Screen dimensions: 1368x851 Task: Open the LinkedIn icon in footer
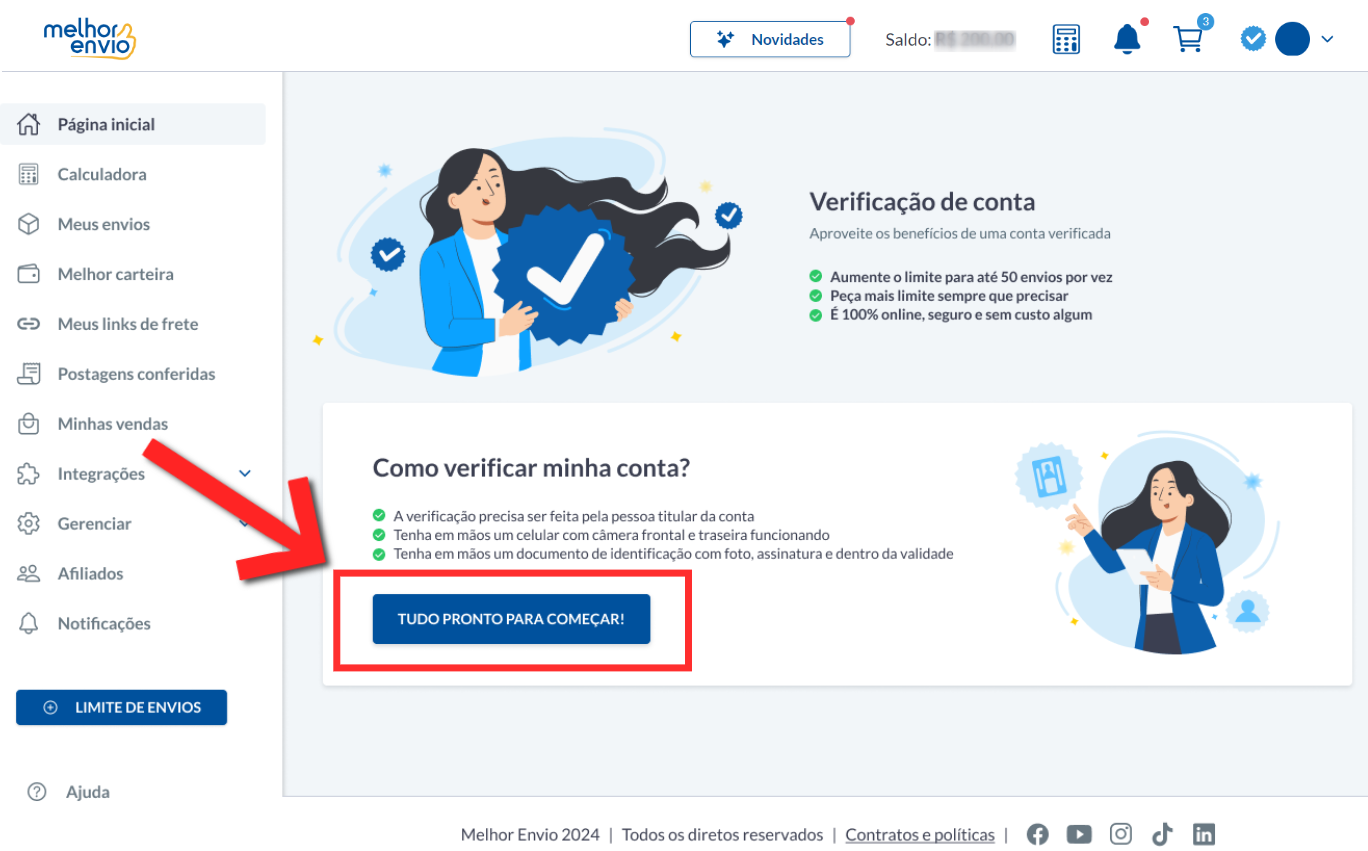pos(1203,834)
